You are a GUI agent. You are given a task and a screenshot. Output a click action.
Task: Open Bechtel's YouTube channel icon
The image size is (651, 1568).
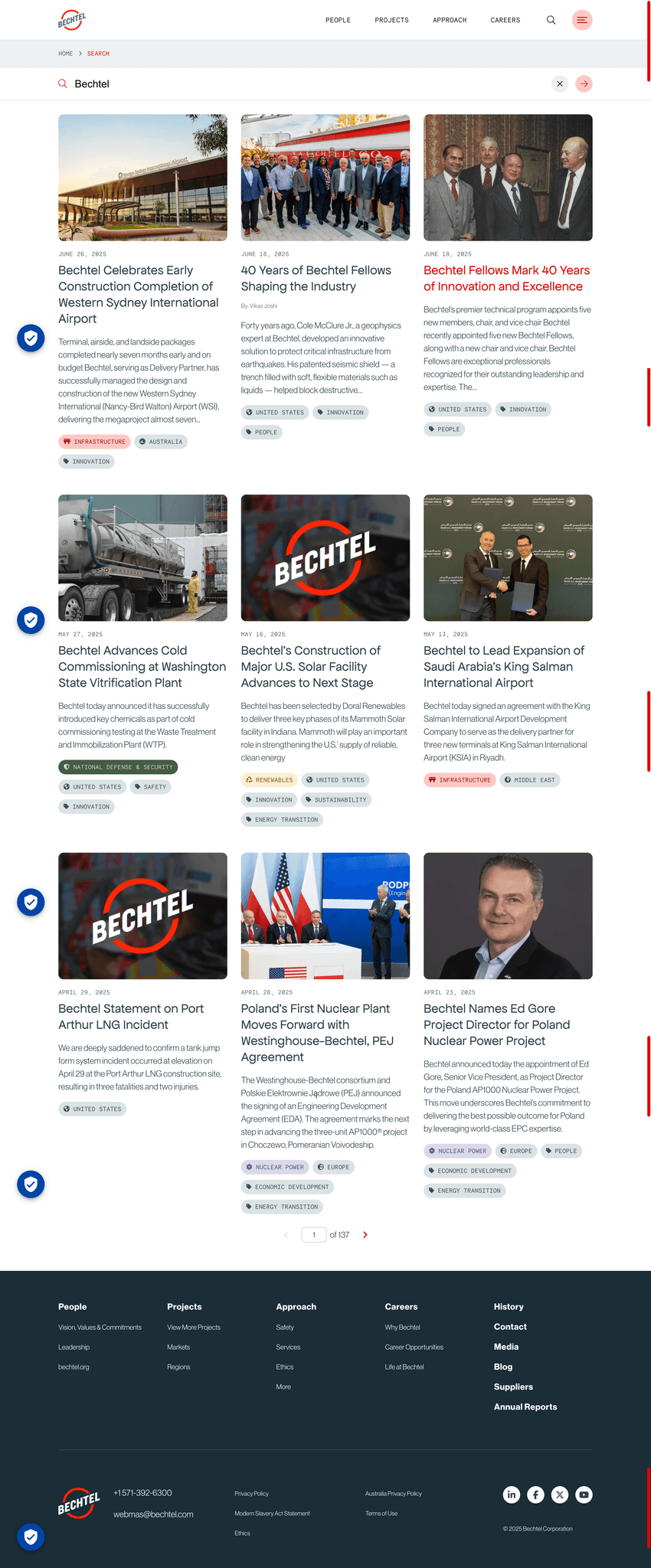(584, 1494)
